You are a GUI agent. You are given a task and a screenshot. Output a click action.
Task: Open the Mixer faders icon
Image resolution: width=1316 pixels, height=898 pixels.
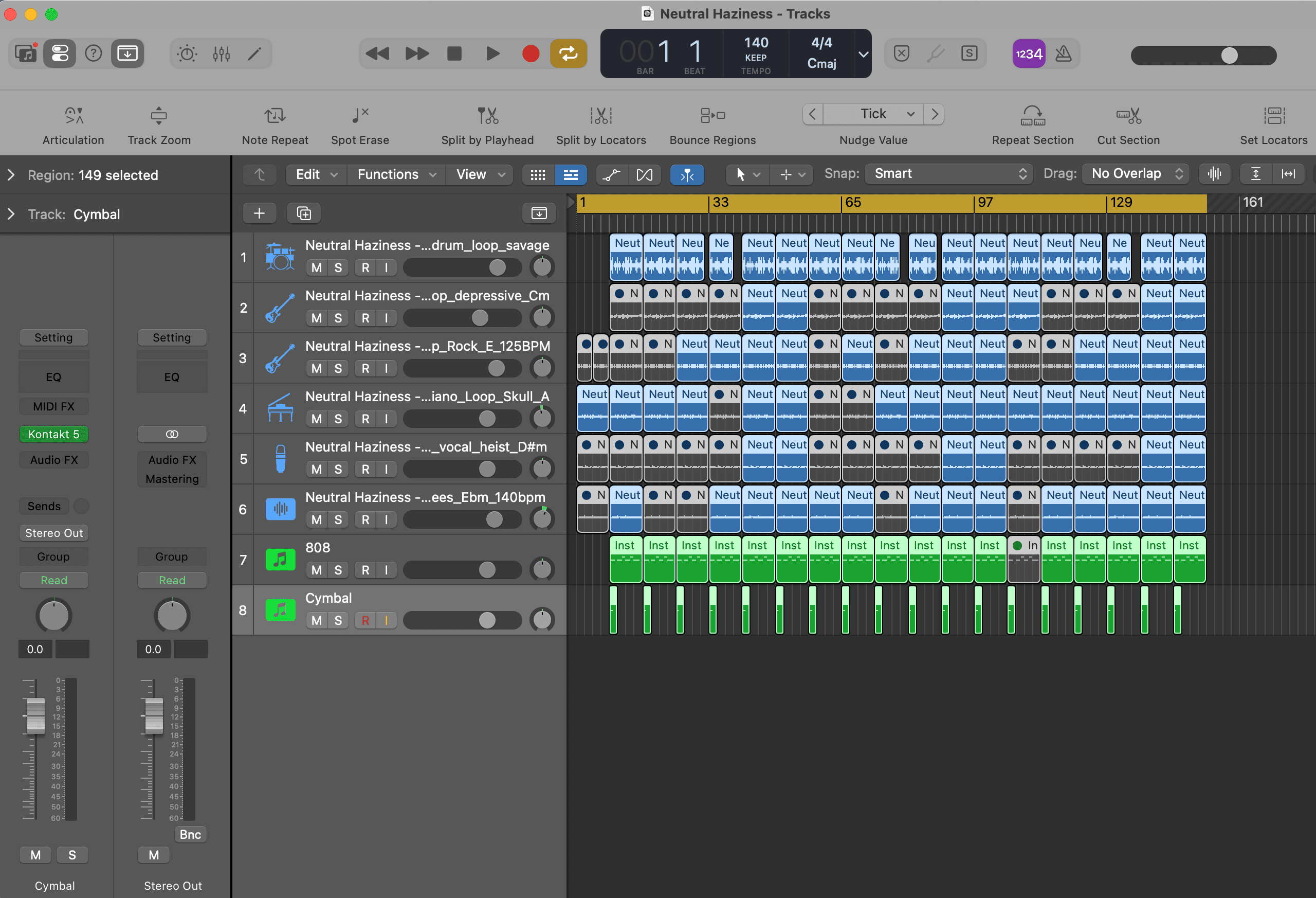[222, 54]
